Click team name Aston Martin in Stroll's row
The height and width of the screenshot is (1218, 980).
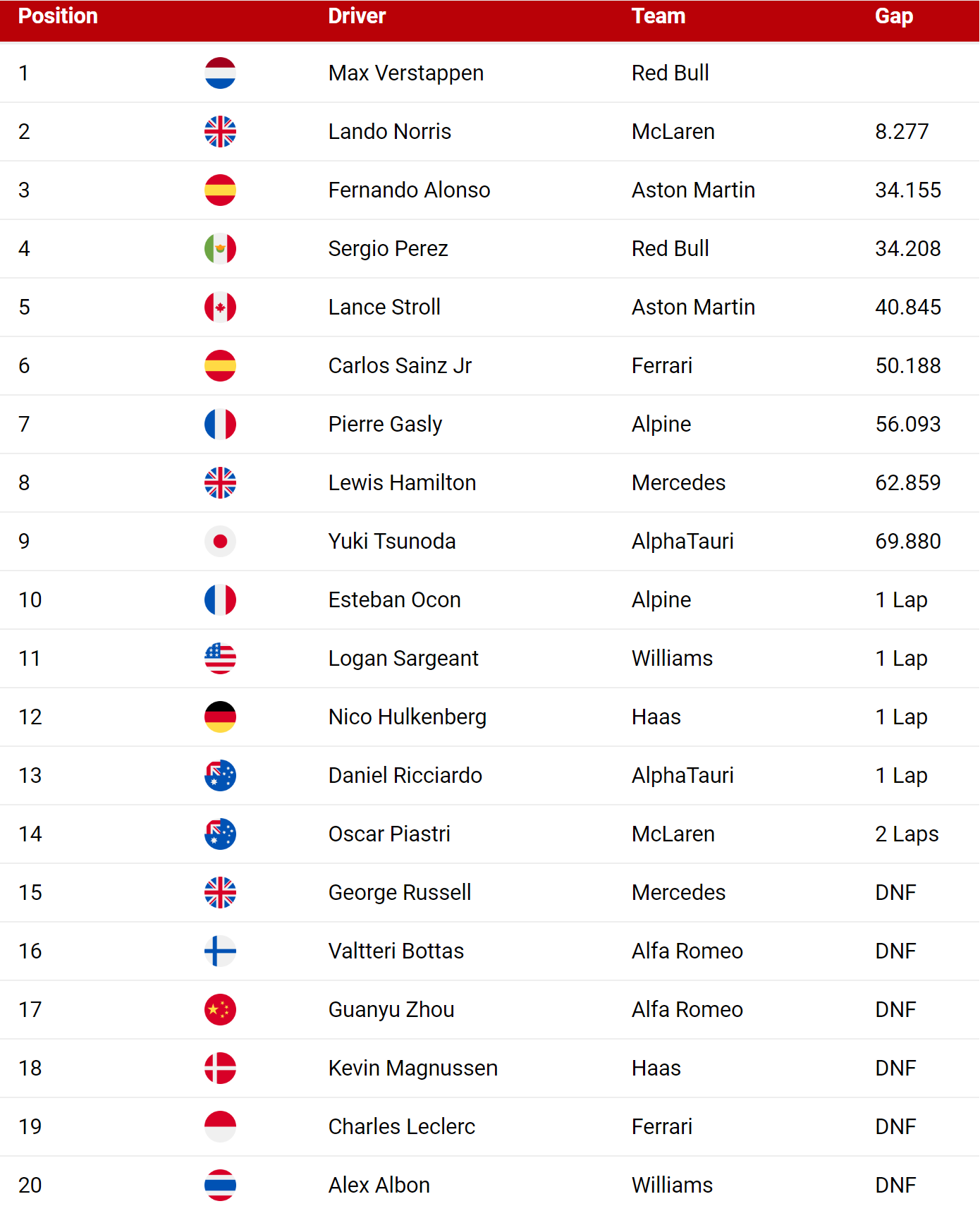(x=693, y=307)
